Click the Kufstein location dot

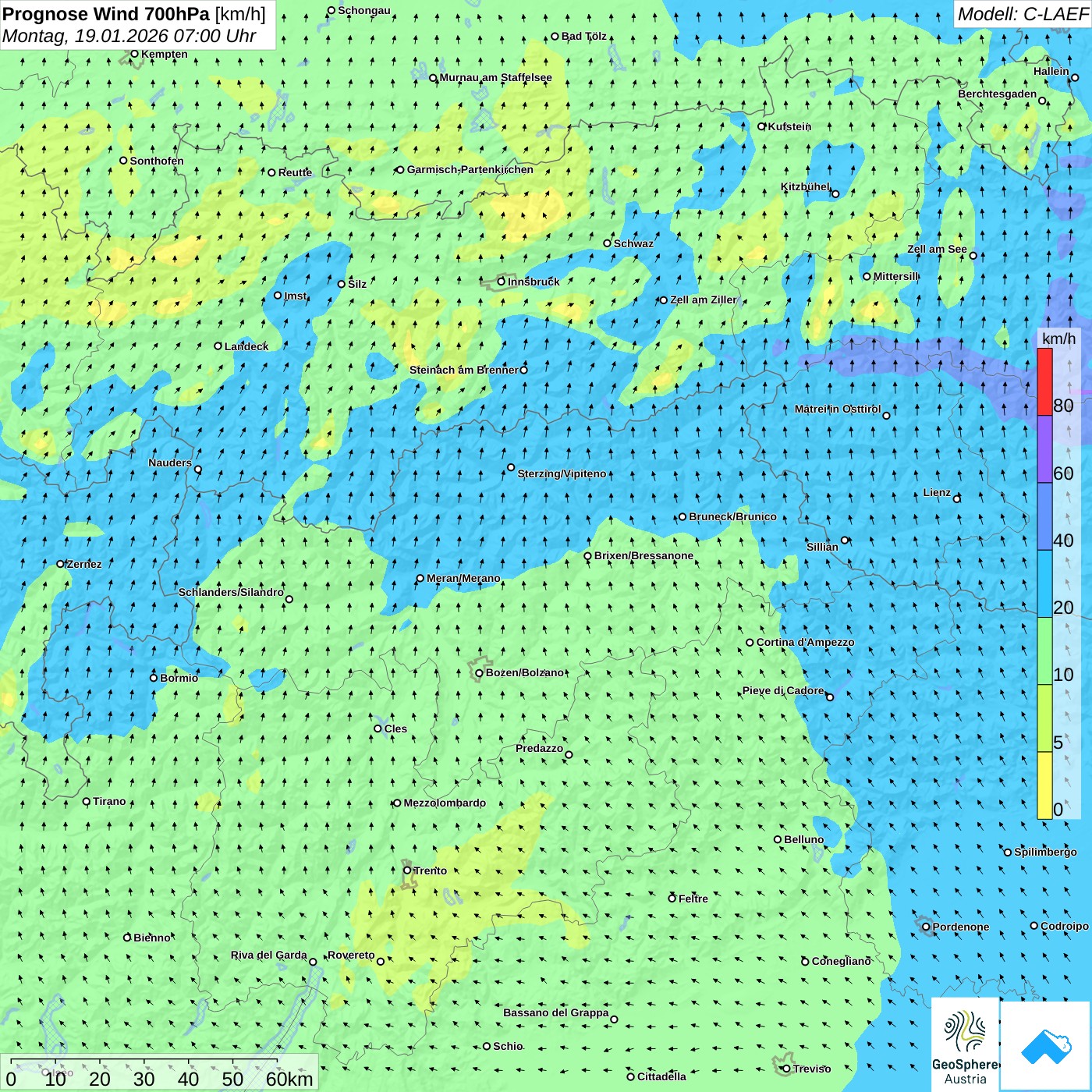pyautogui.click(x=762, y=126)
